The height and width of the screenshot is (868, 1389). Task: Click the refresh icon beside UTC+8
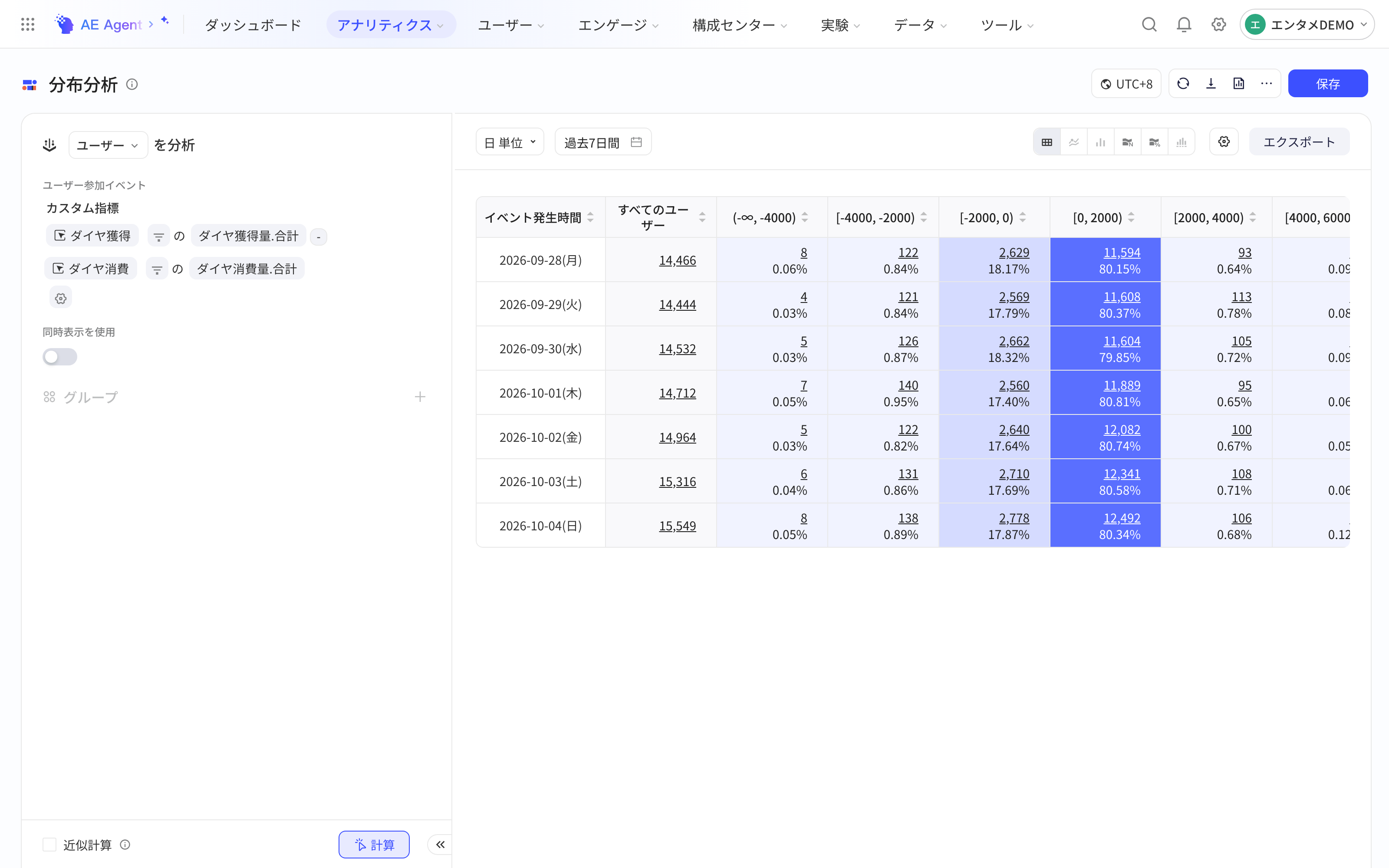[1183, 84]
